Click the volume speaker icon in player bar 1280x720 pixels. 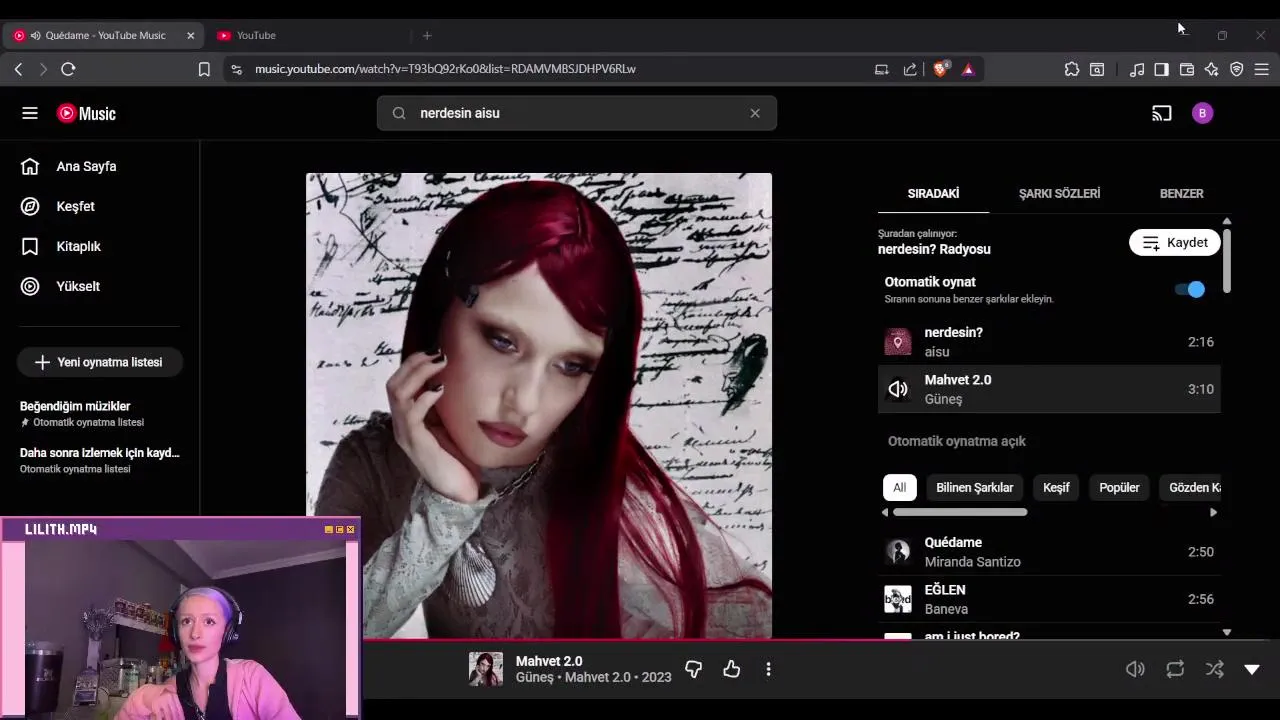tap(1135, 669)
